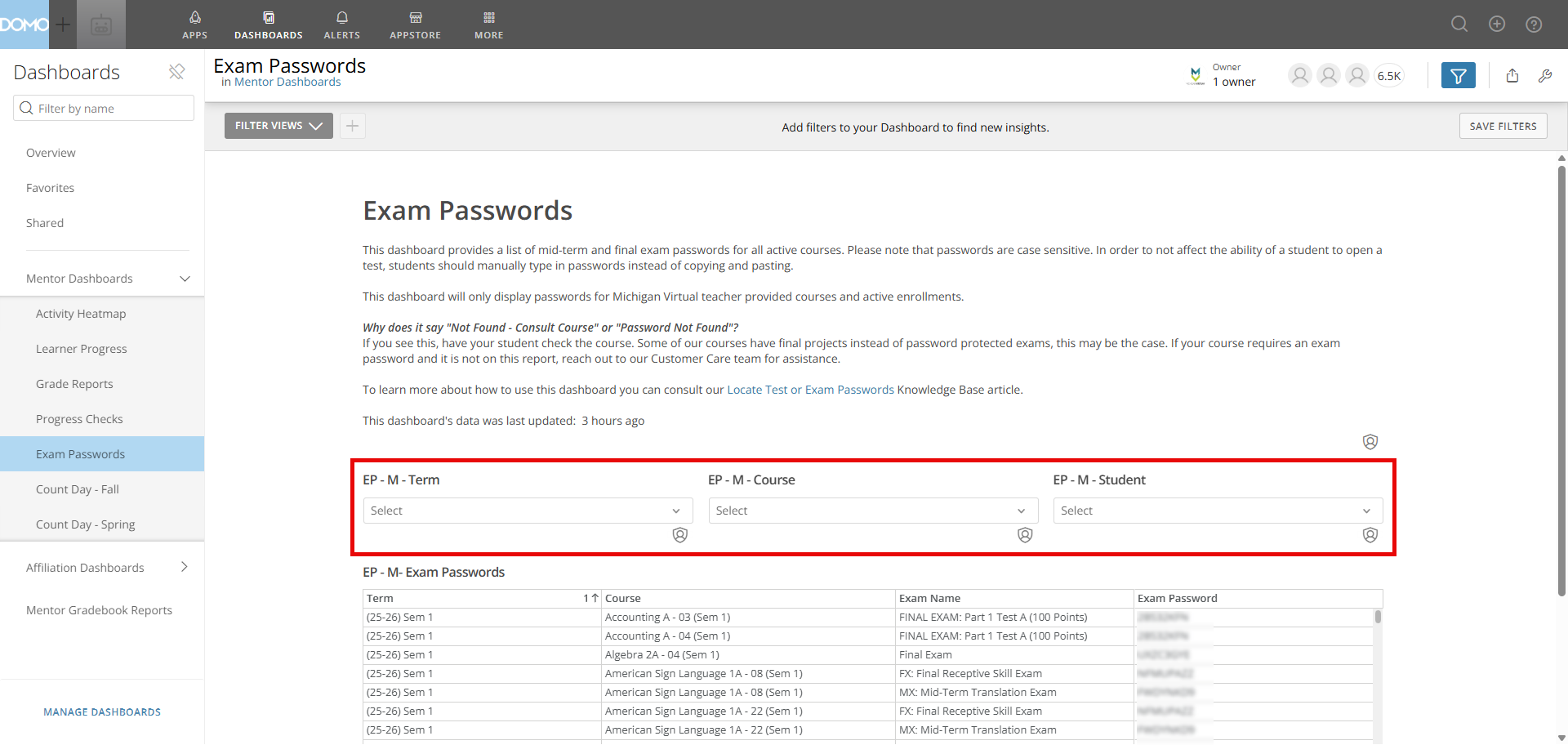Follow the Mentor Dashboards breadcrumb link
Viewport: 1568px width, 745px height.
coord(287,82)
